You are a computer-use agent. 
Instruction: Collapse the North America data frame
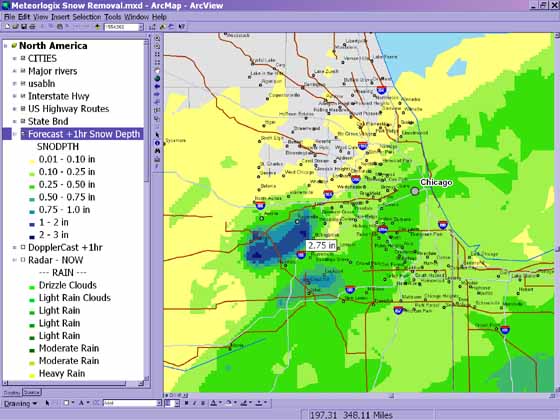pyautogui.click(x=5, y=46)
